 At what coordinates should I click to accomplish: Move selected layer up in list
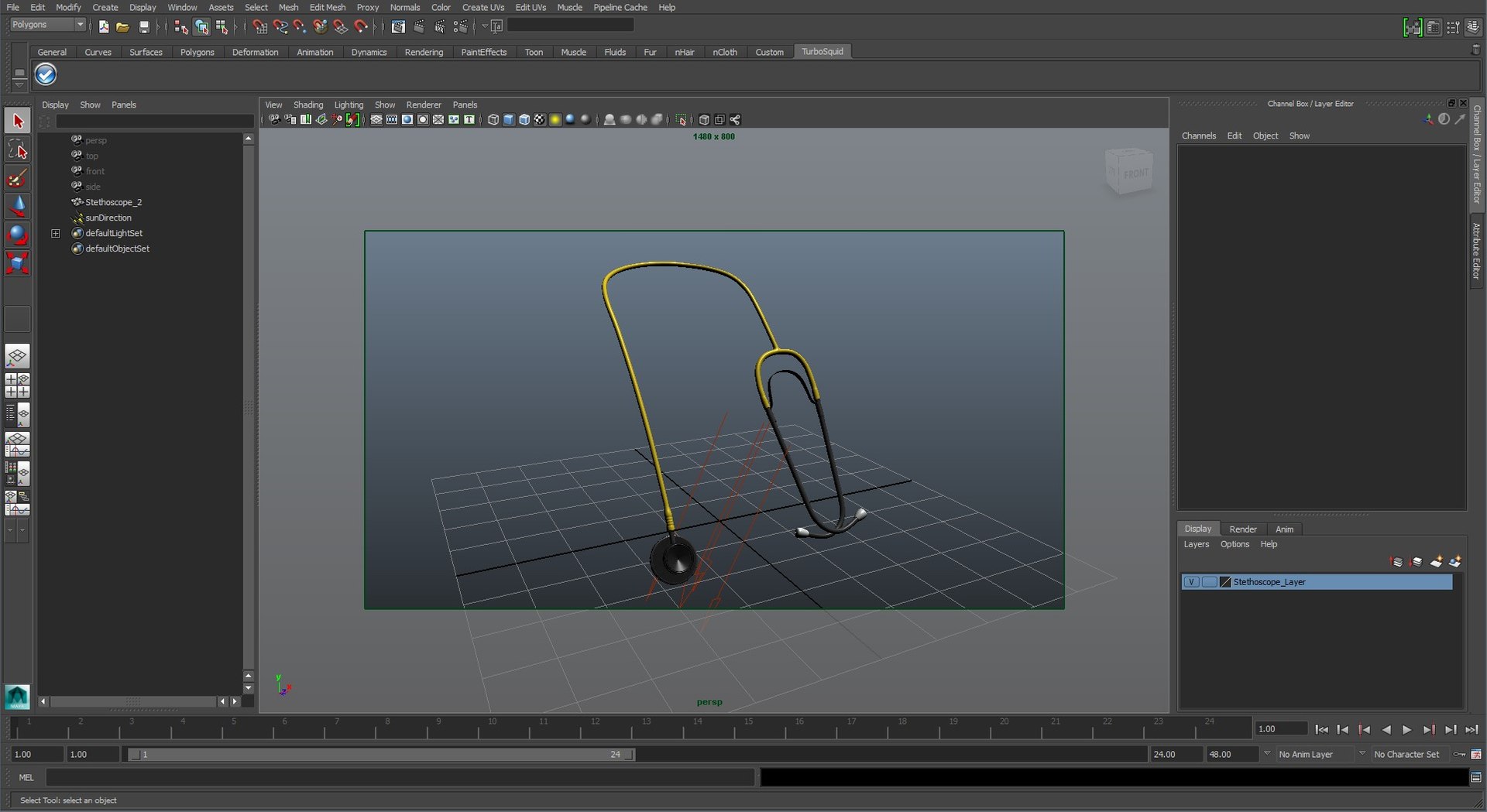(1396, 562)
